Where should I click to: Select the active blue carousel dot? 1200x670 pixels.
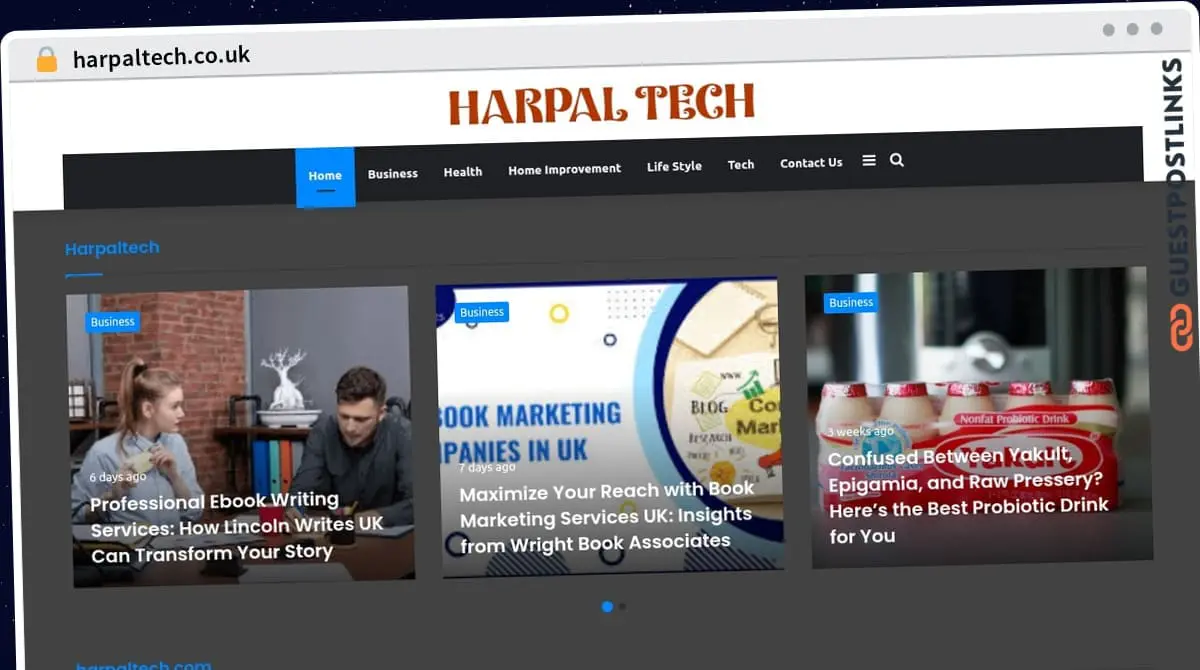(607, 607)
